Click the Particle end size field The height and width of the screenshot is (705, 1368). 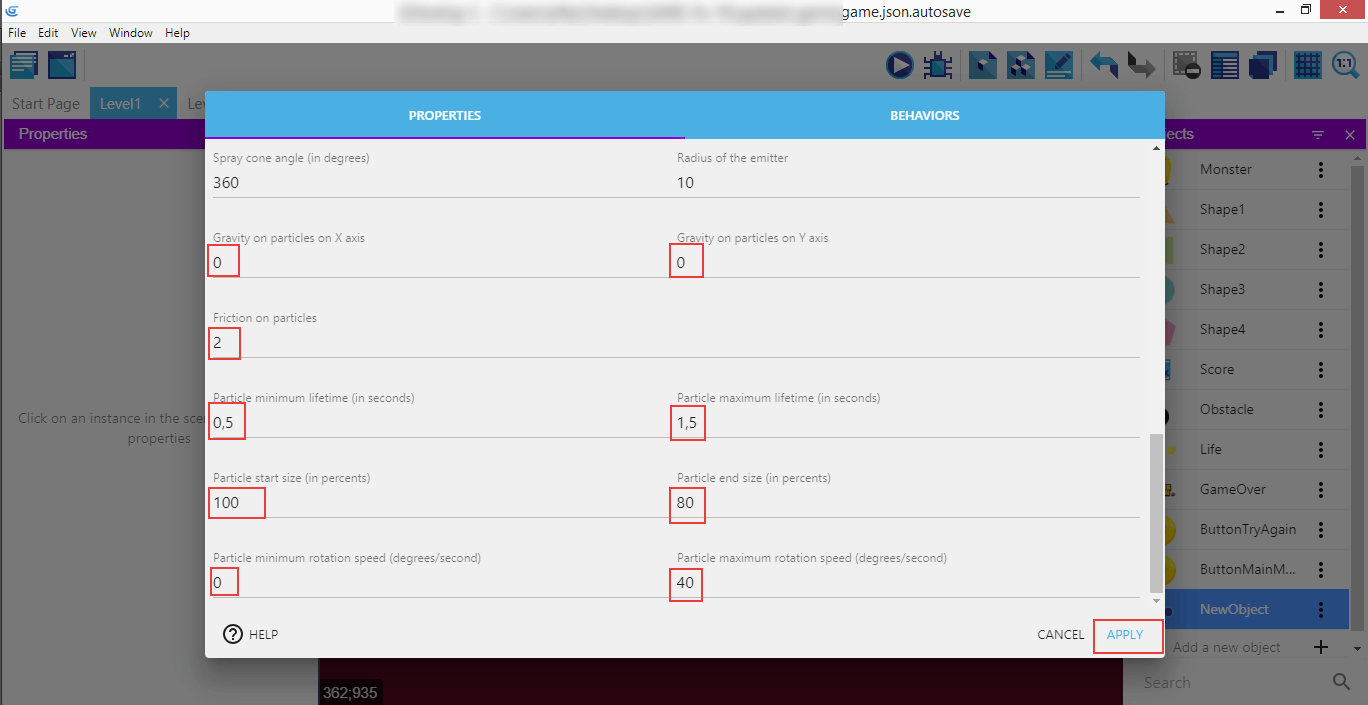tap(906, 503)
